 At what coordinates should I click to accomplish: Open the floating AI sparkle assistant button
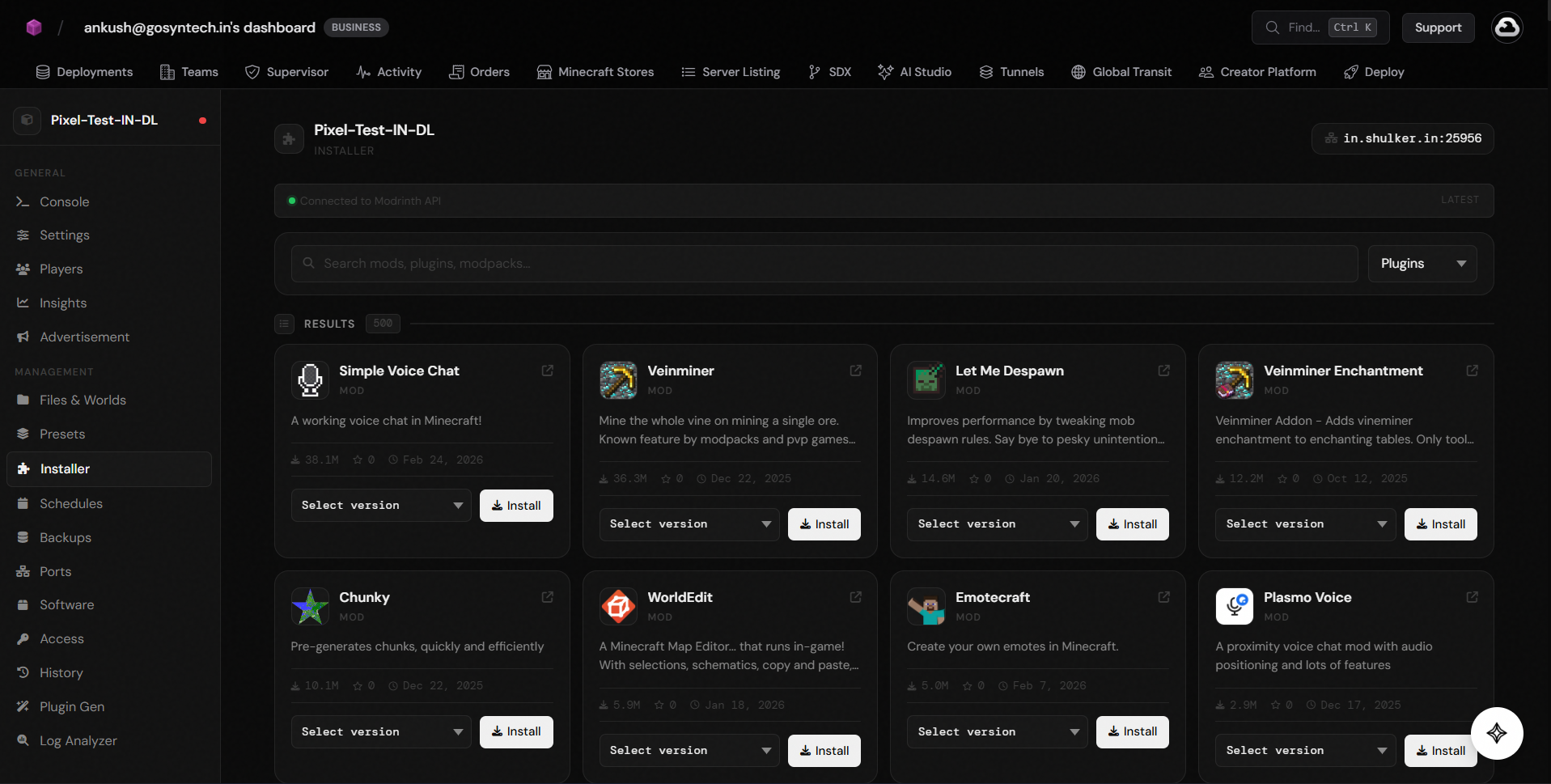coord(1497,733)
